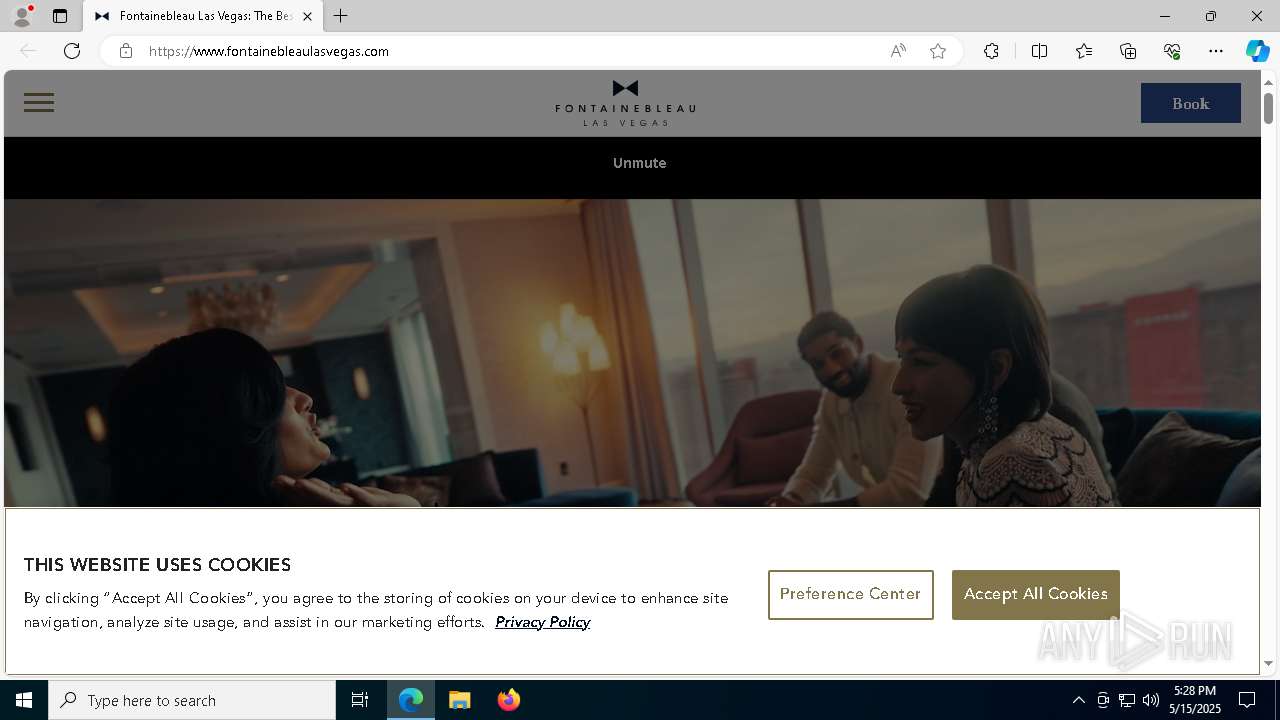
Task: Open File Explorer from taskbar
Action: point(460,700)
